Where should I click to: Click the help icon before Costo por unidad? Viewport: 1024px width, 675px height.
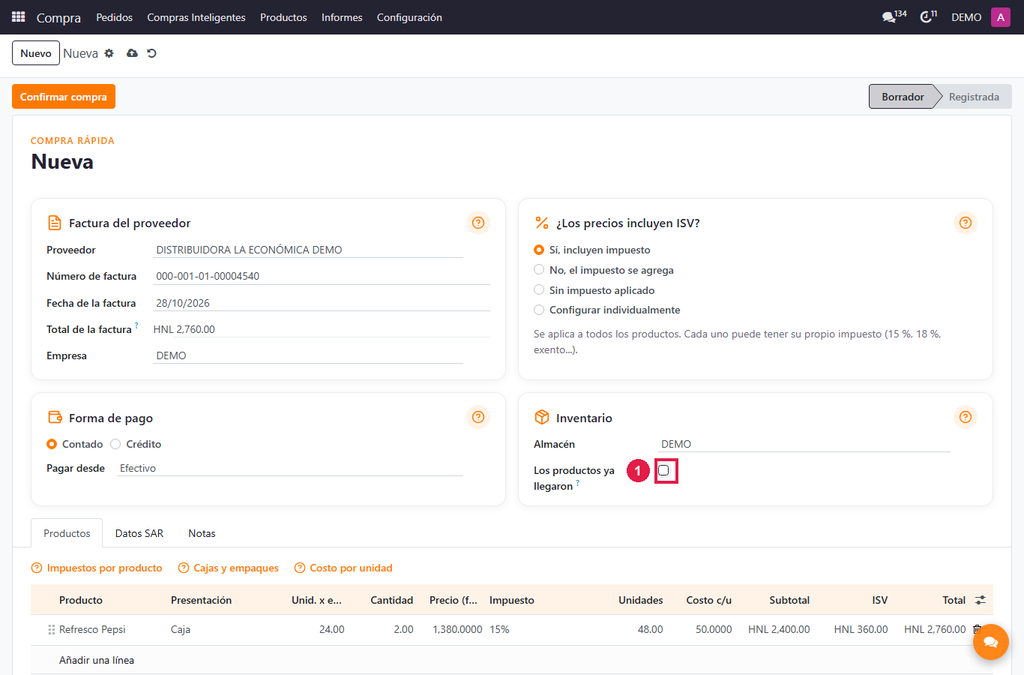(300, 568)
